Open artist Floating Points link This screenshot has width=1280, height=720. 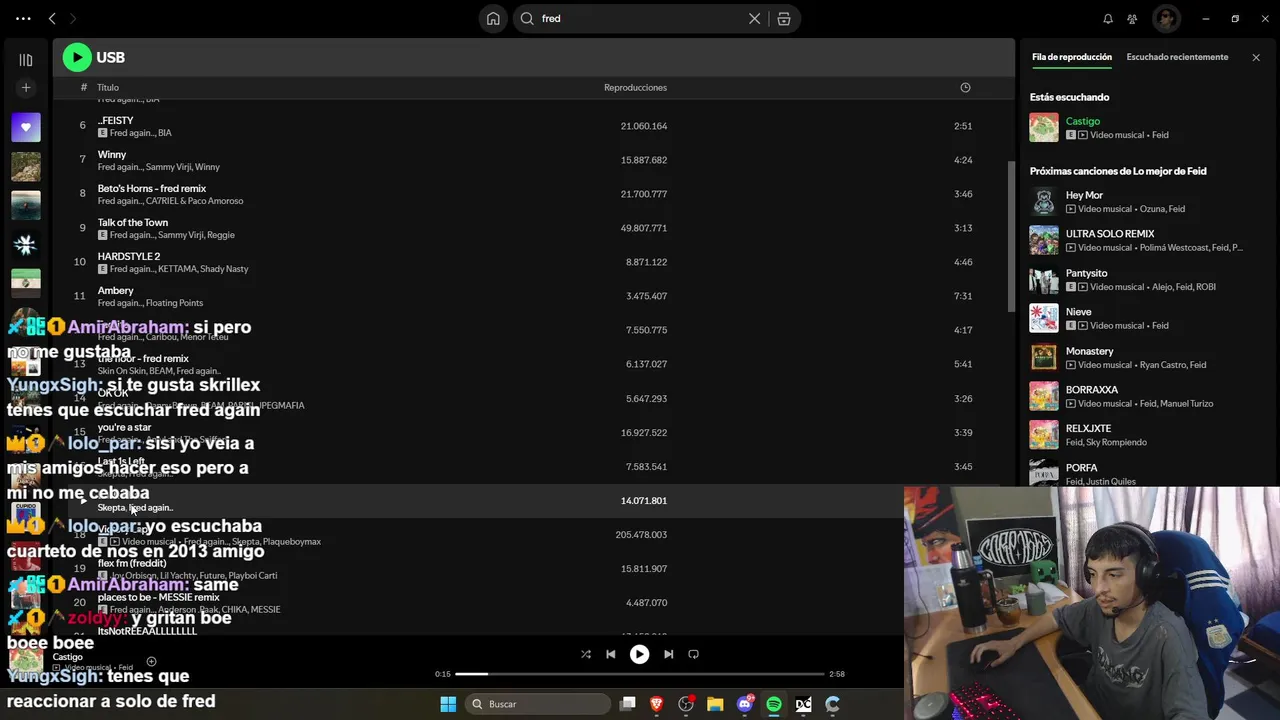(175, 303)
